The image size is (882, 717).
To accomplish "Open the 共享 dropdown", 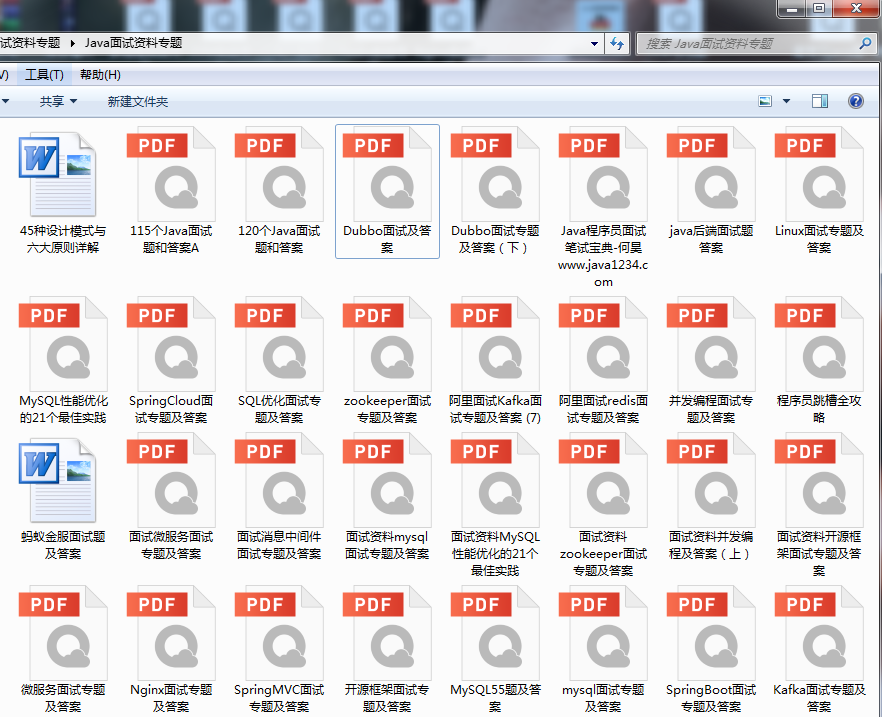I will click(x=58, y=102).
